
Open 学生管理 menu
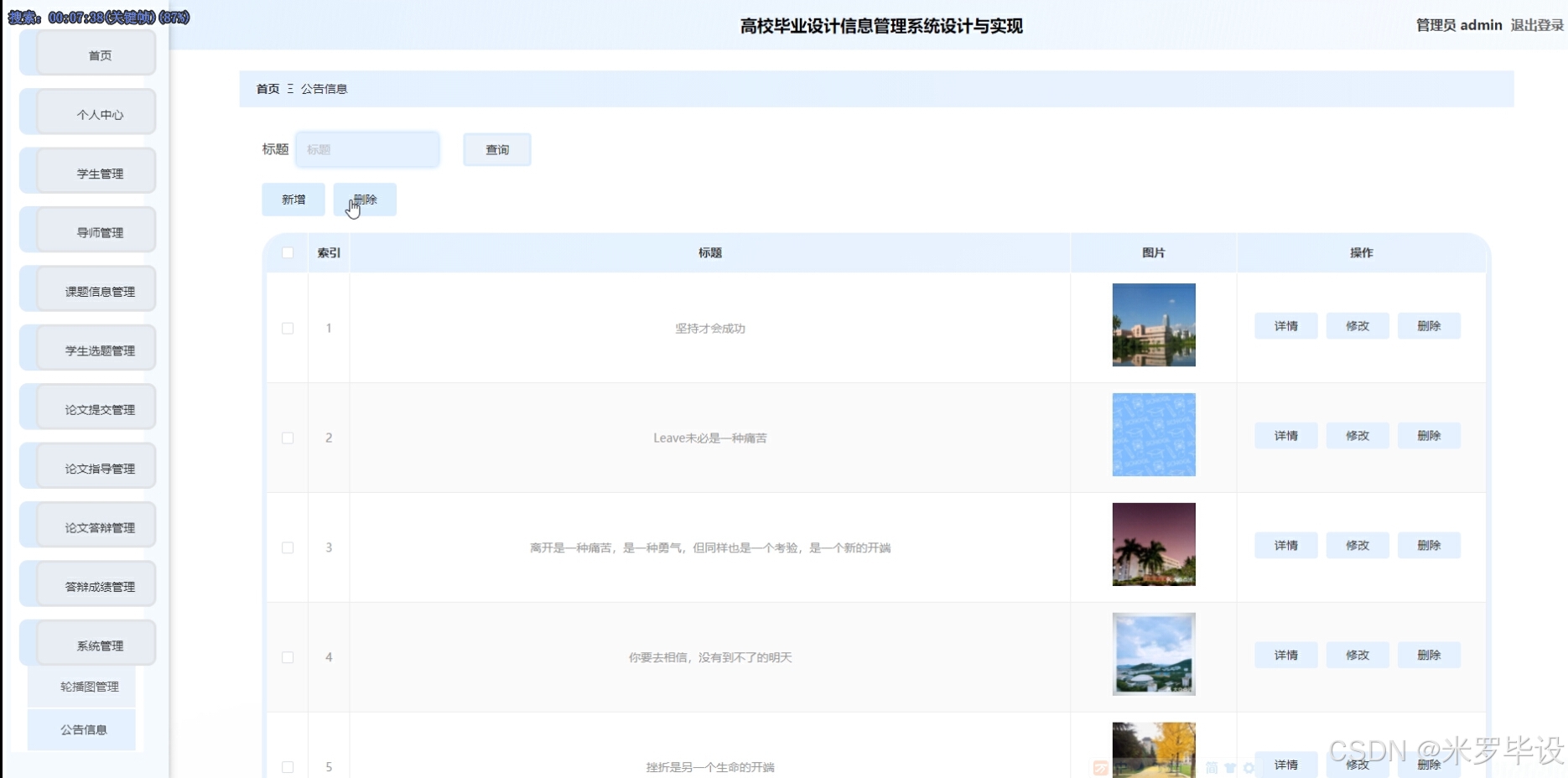(88, 171)
